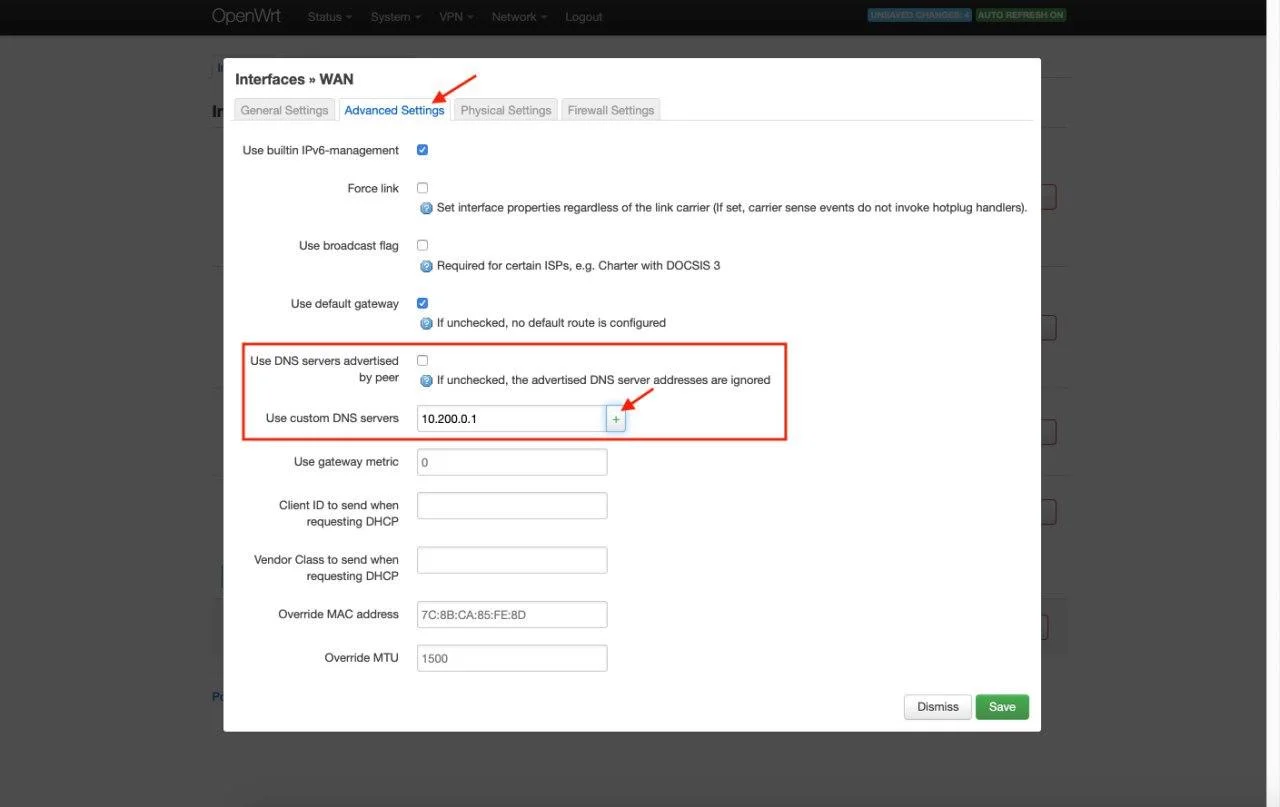Open the Network dropdown menu

[520, 17]
